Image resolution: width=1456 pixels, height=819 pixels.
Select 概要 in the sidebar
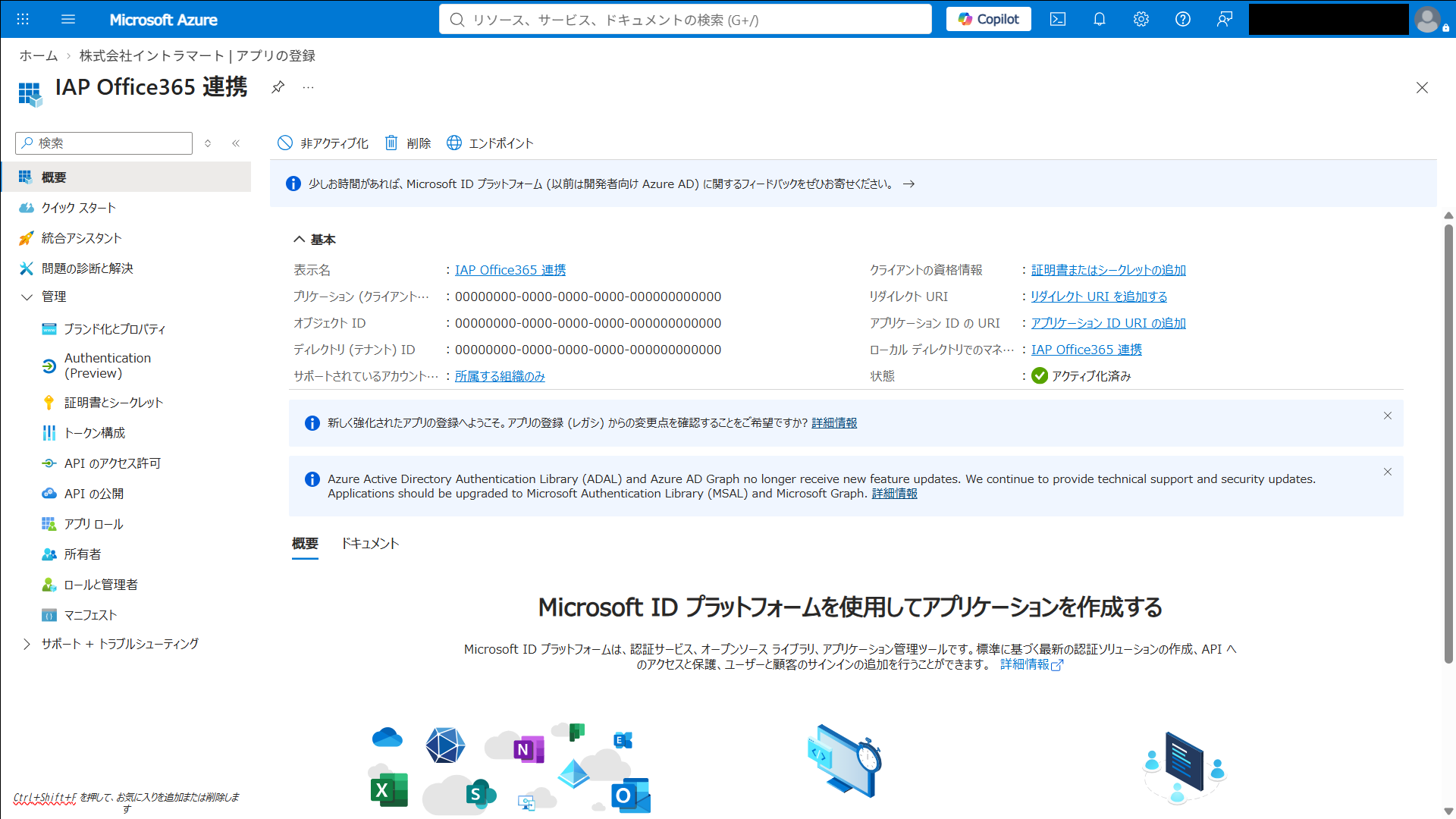click(x=126, y=177)
